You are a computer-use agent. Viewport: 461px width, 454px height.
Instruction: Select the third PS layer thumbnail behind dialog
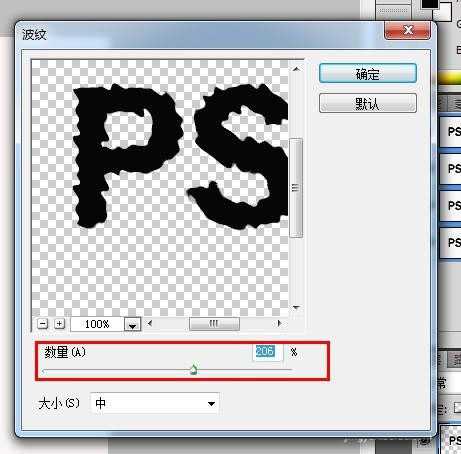[451, 205]
